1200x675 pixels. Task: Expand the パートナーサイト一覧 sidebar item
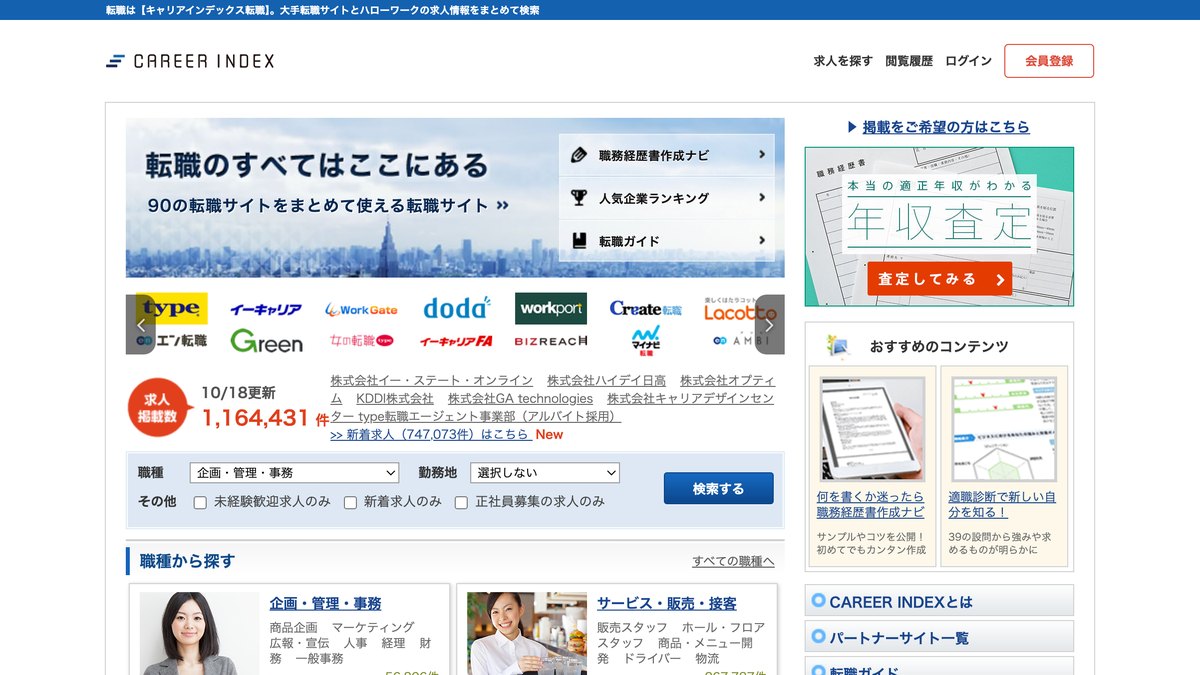click(x=939, y=637)
